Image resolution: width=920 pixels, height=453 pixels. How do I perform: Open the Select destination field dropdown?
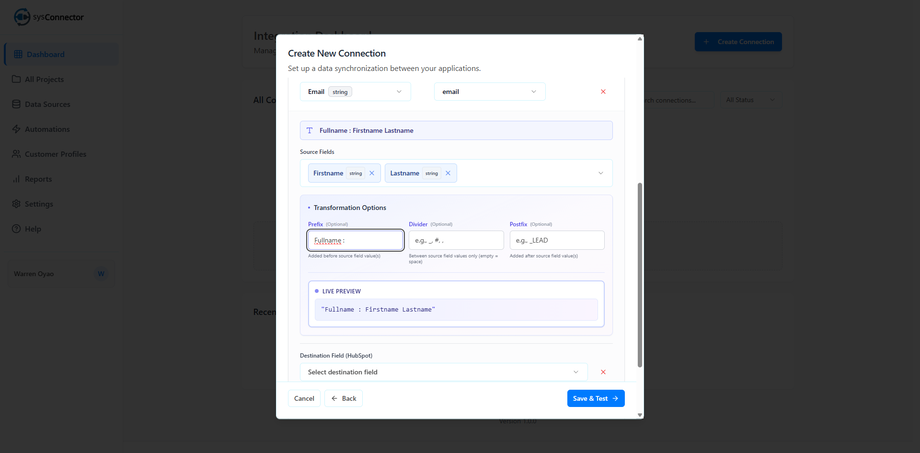click(444, 372)
